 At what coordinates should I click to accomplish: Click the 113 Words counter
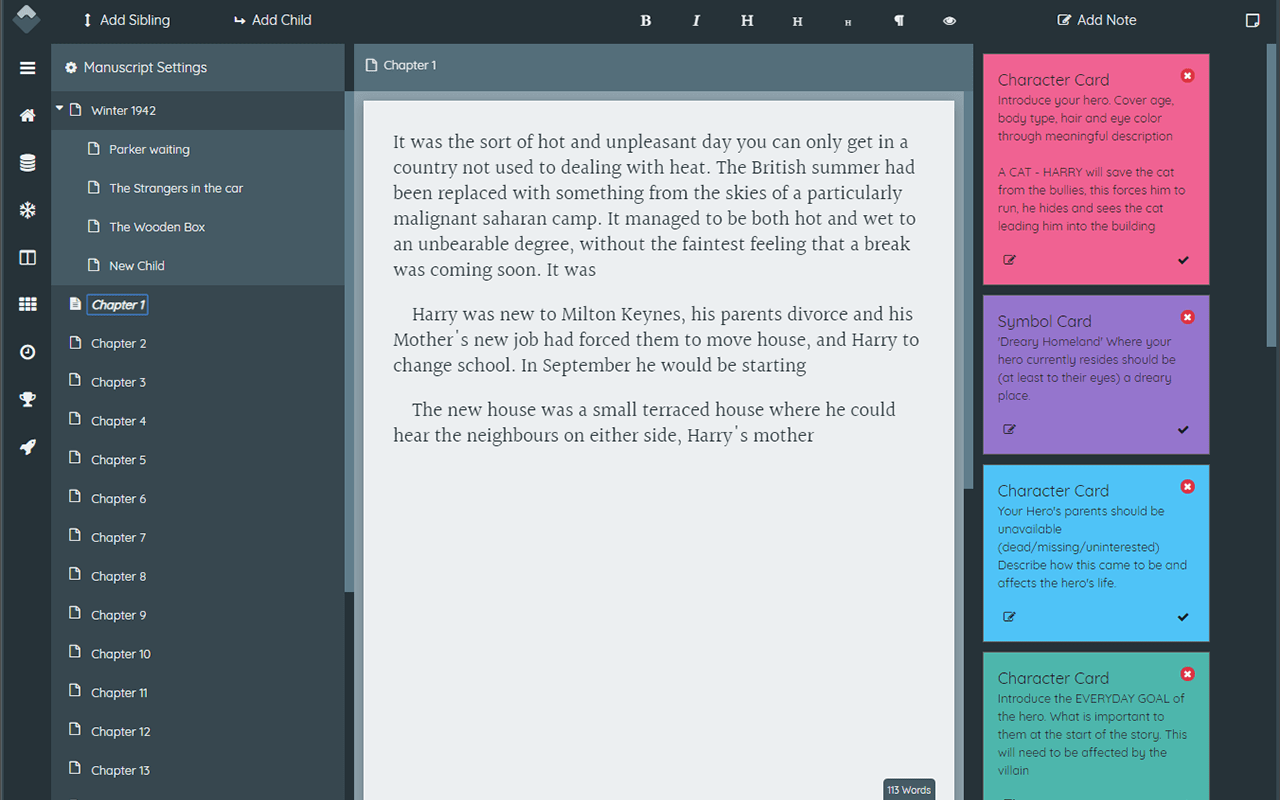(x=908, y=789)
